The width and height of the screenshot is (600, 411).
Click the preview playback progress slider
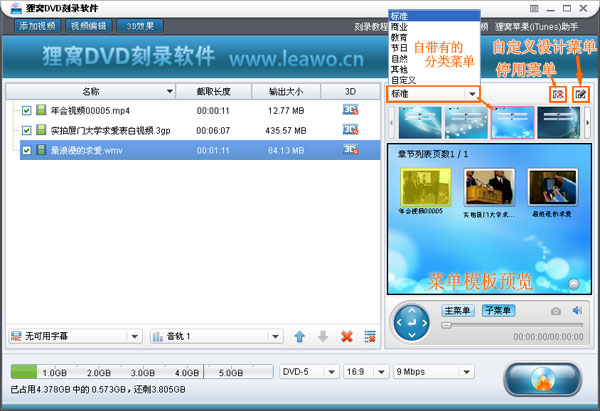point(512,325)
